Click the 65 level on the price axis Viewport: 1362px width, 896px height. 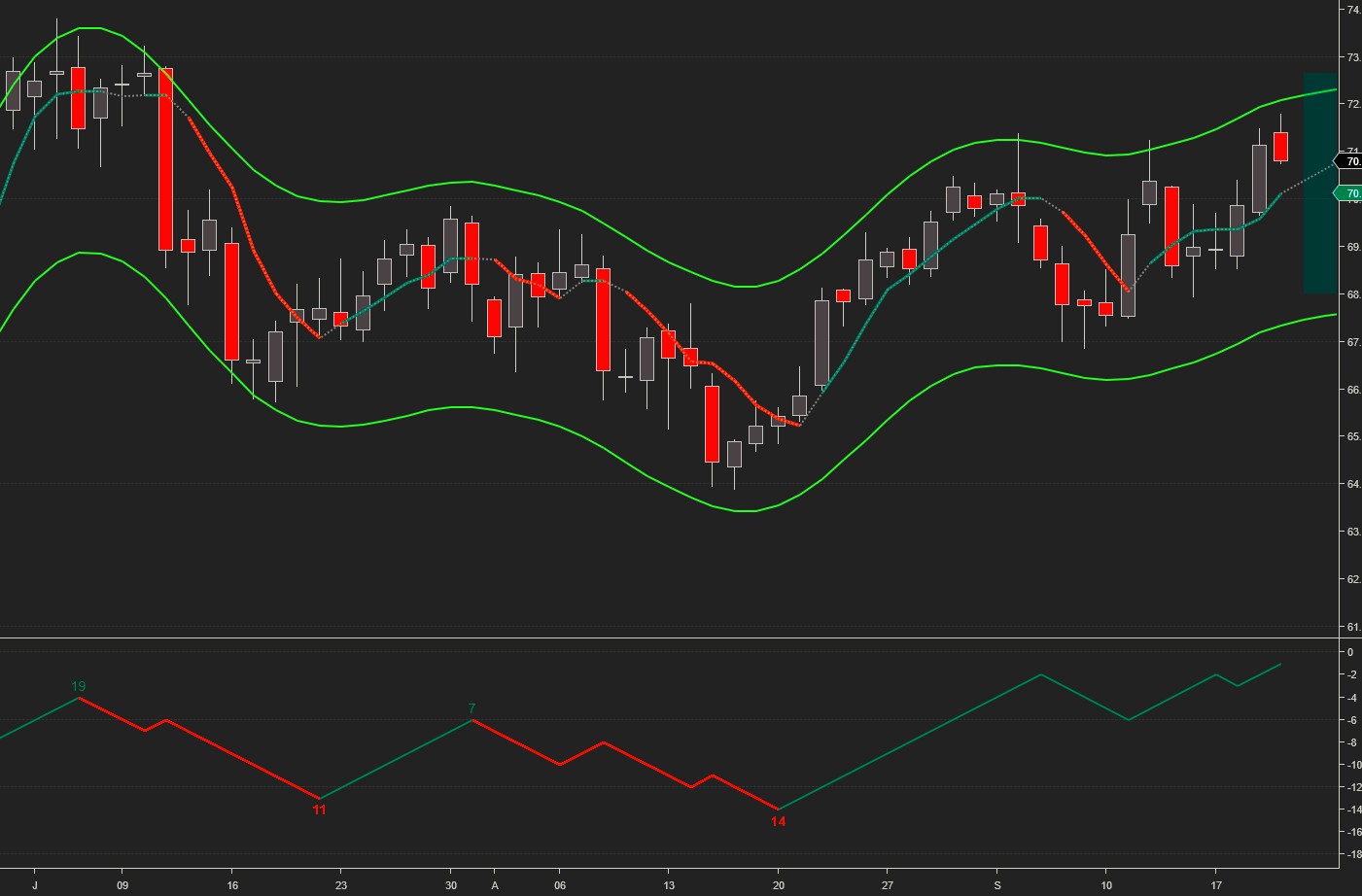(x=1354, y=436)
